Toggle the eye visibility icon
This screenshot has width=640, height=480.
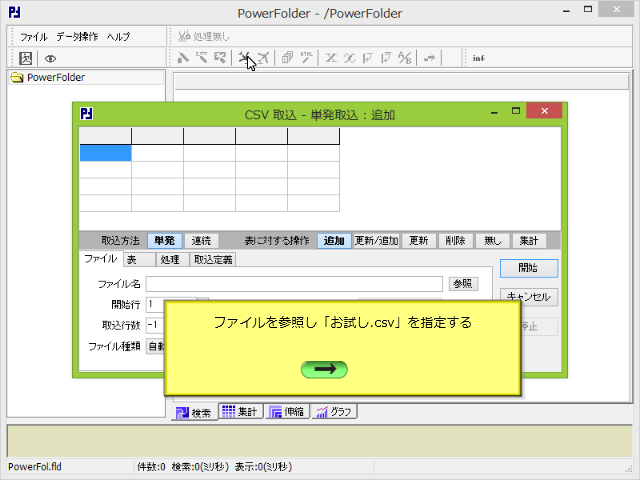(50, 59)
